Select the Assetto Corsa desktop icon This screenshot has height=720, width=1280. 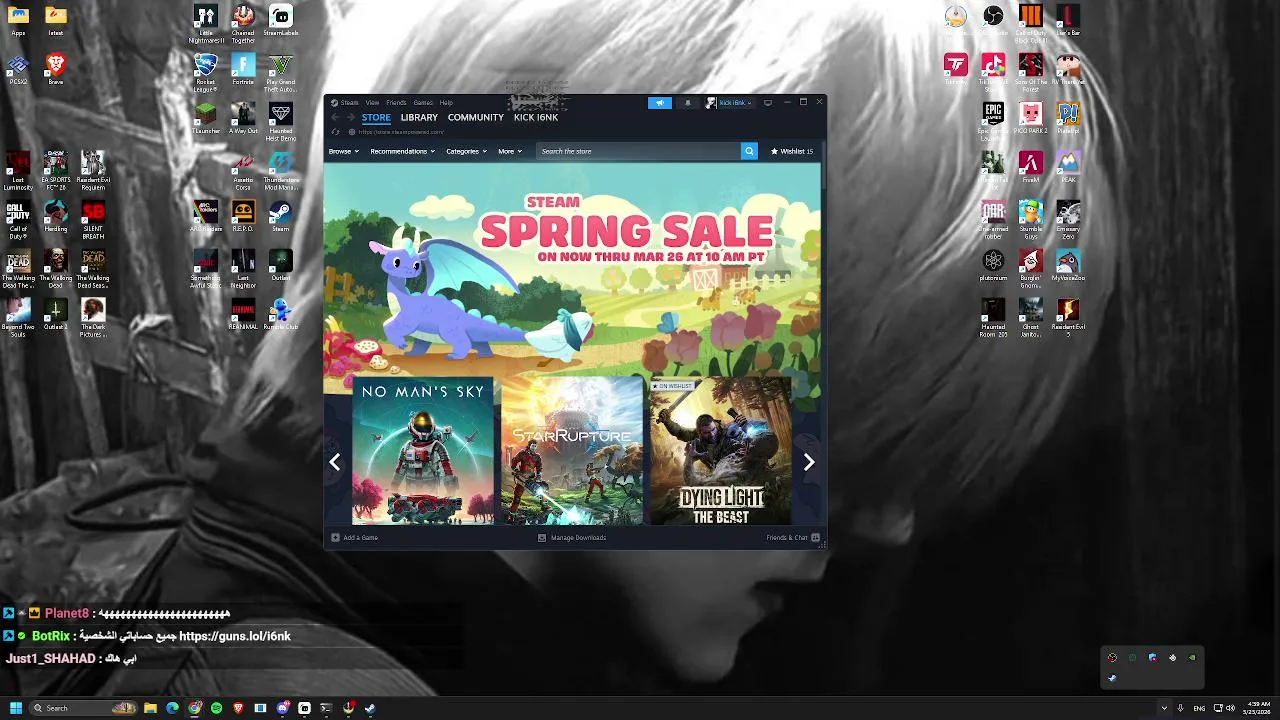(243, 170)
